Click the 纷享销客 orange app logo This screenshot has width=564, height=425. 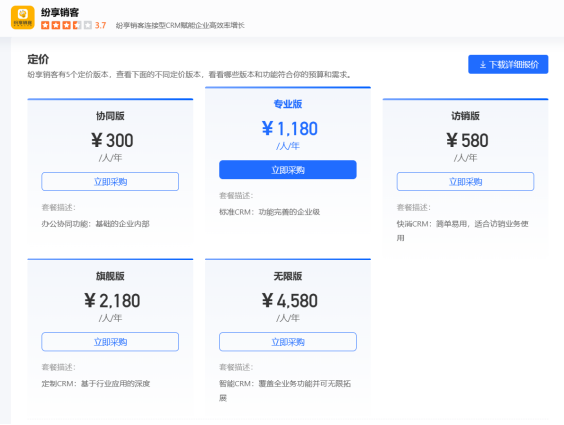pos(23,17)
